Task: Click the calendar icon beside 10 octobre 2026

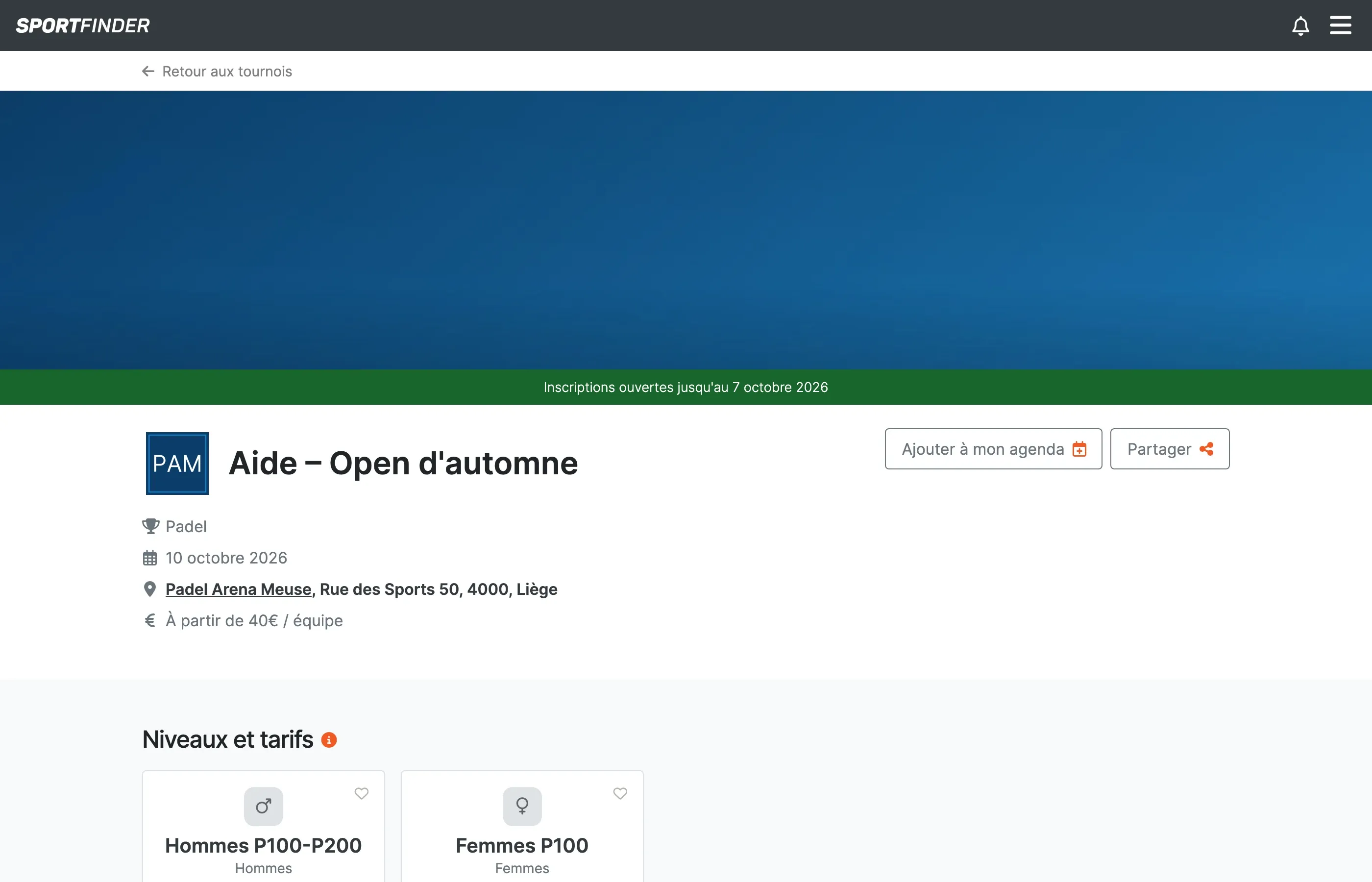Action: point(150,558)
